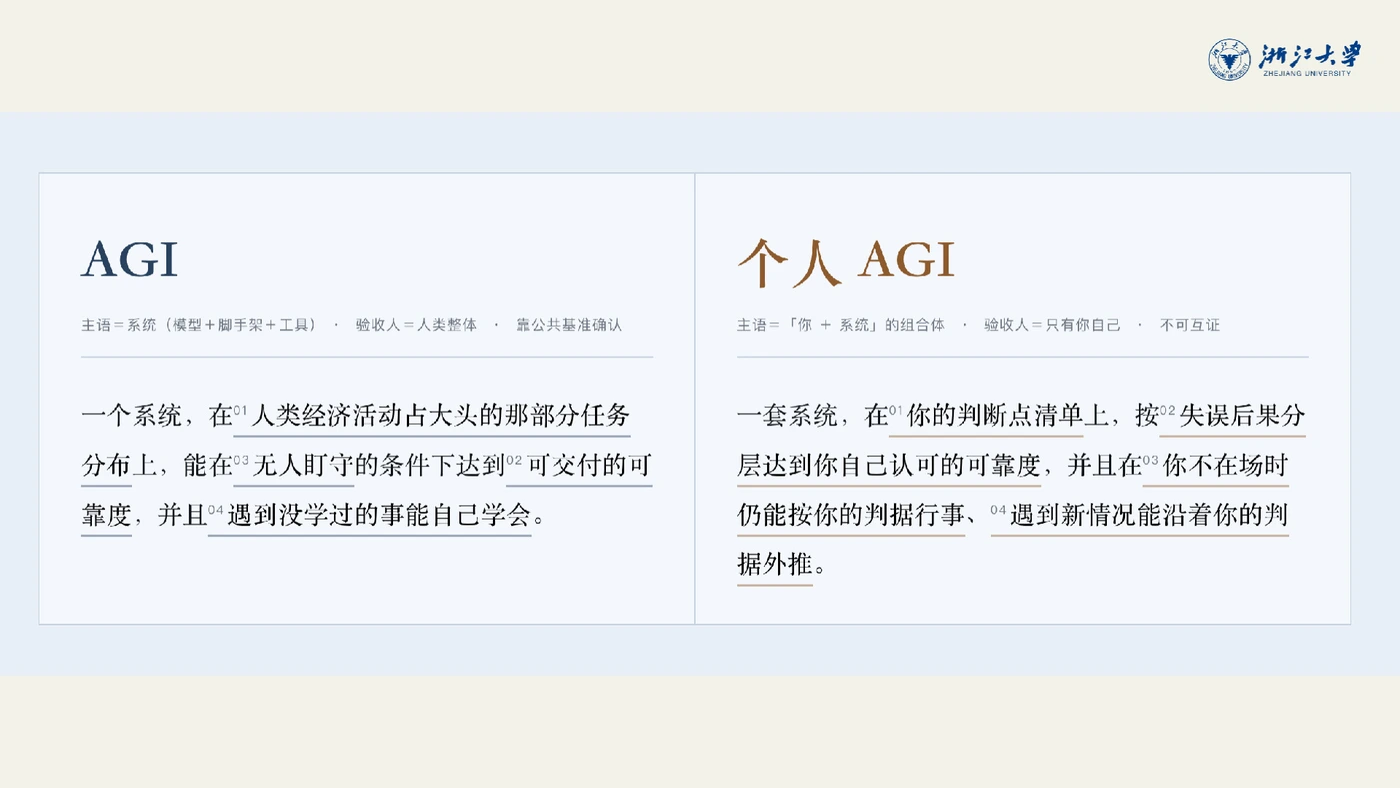Viewport: 1400px width, 788px height.
Task: Click the subtitle 主语＝系统（模型＋脚手架＋工具）
Action: click(199, 325)
